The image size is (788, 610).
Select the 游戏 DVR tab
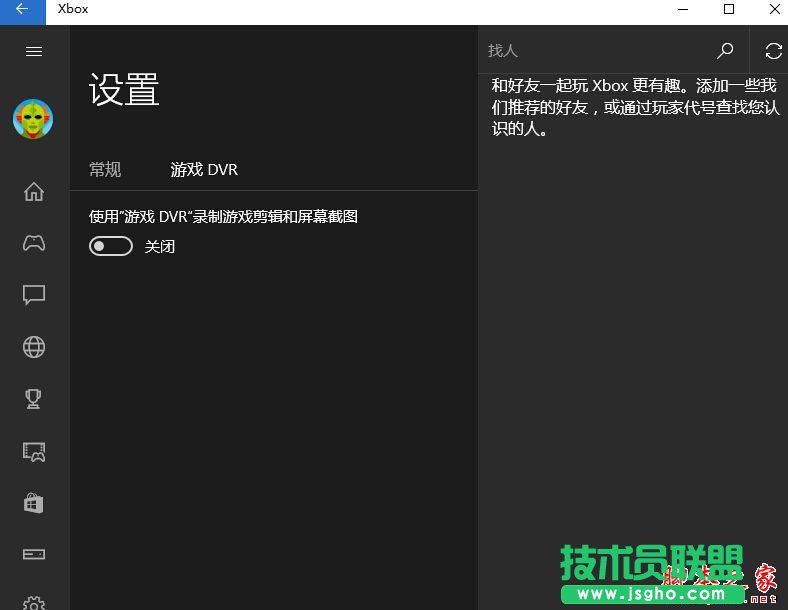(x=204, y=170)
